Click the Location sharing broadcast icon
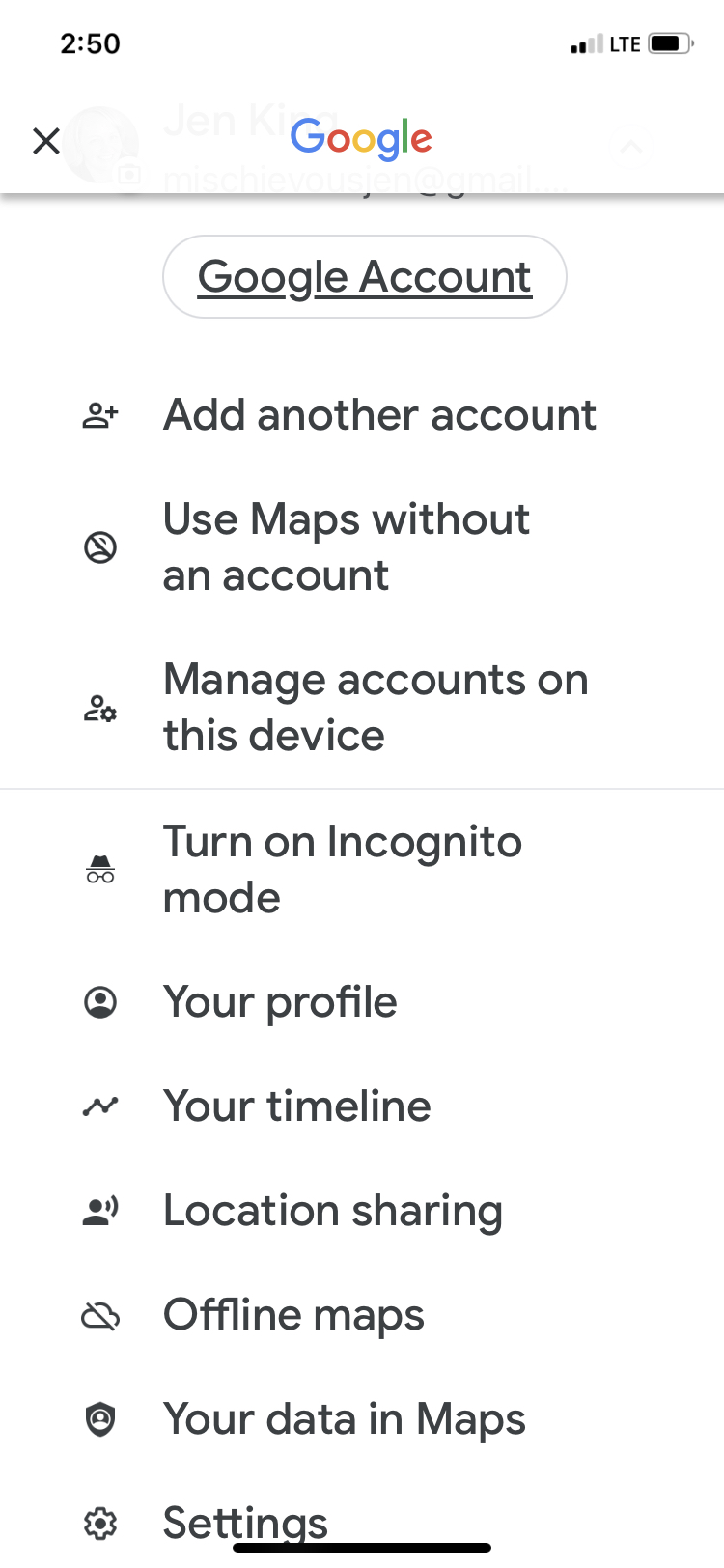Screen dimensions: 724x1568 tap(99, 1211)
